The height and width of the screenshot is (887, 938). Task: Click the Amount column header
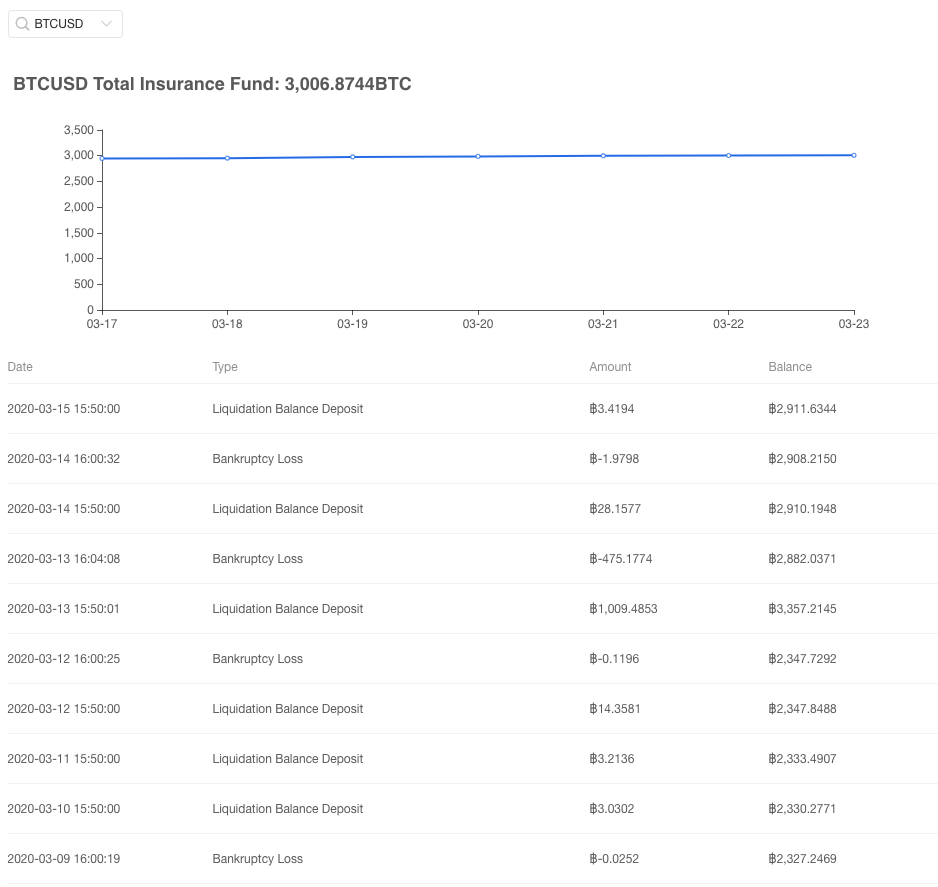coord(610,367)
